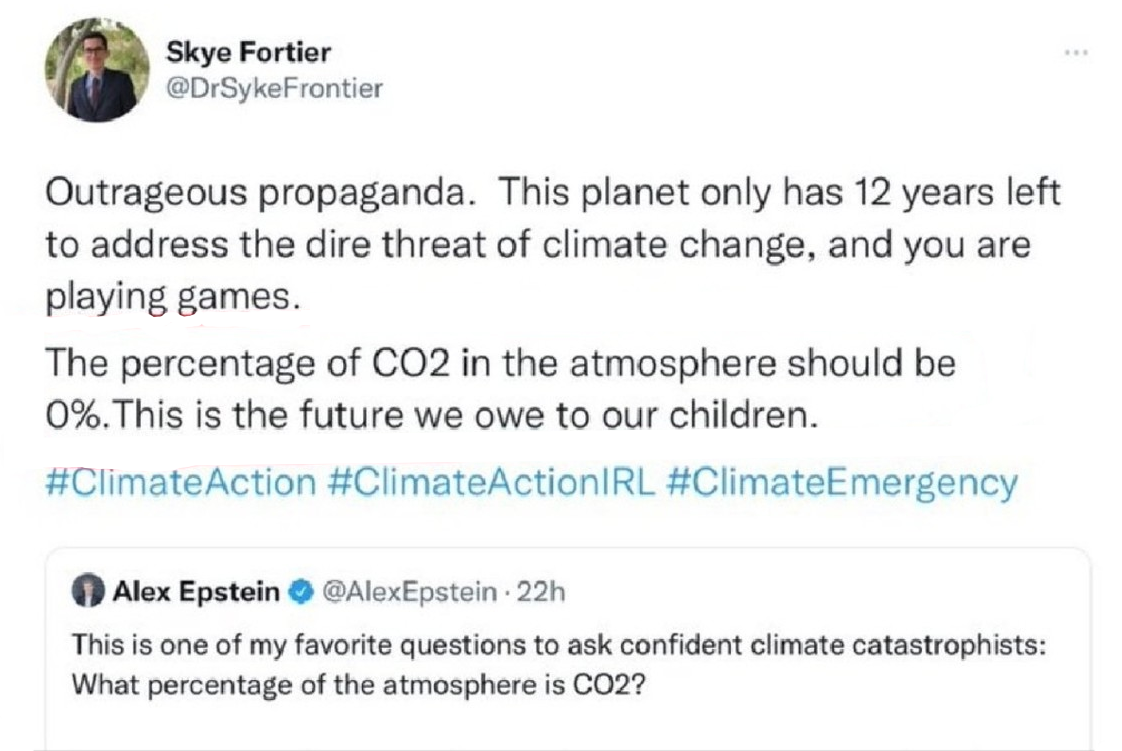Open the #ClimateAction hashtag
This screenshot has height=751, width=1122.
(x=181, y=483)
